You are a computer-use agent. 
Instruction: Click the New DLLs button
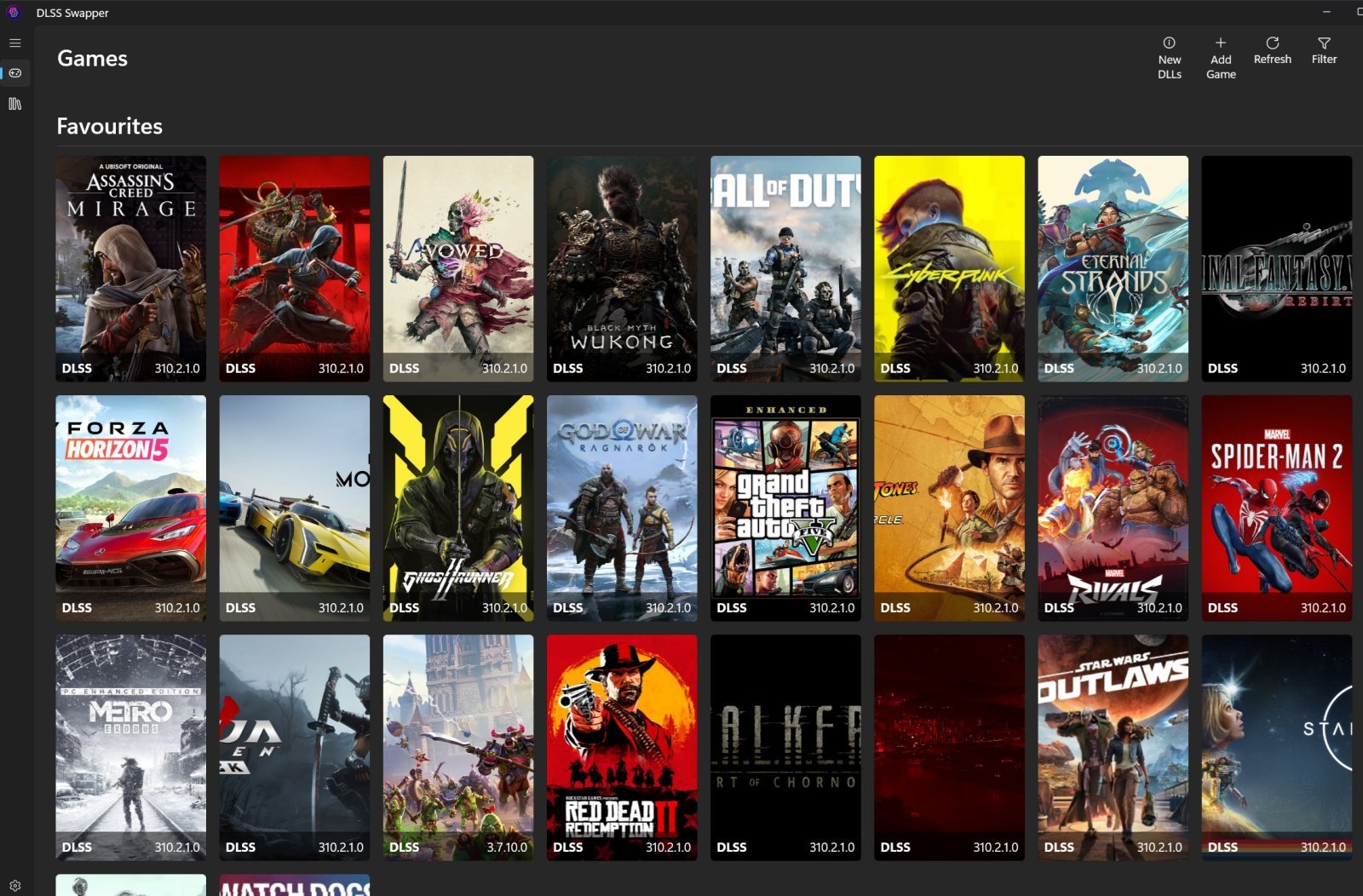coord(1170,58)
